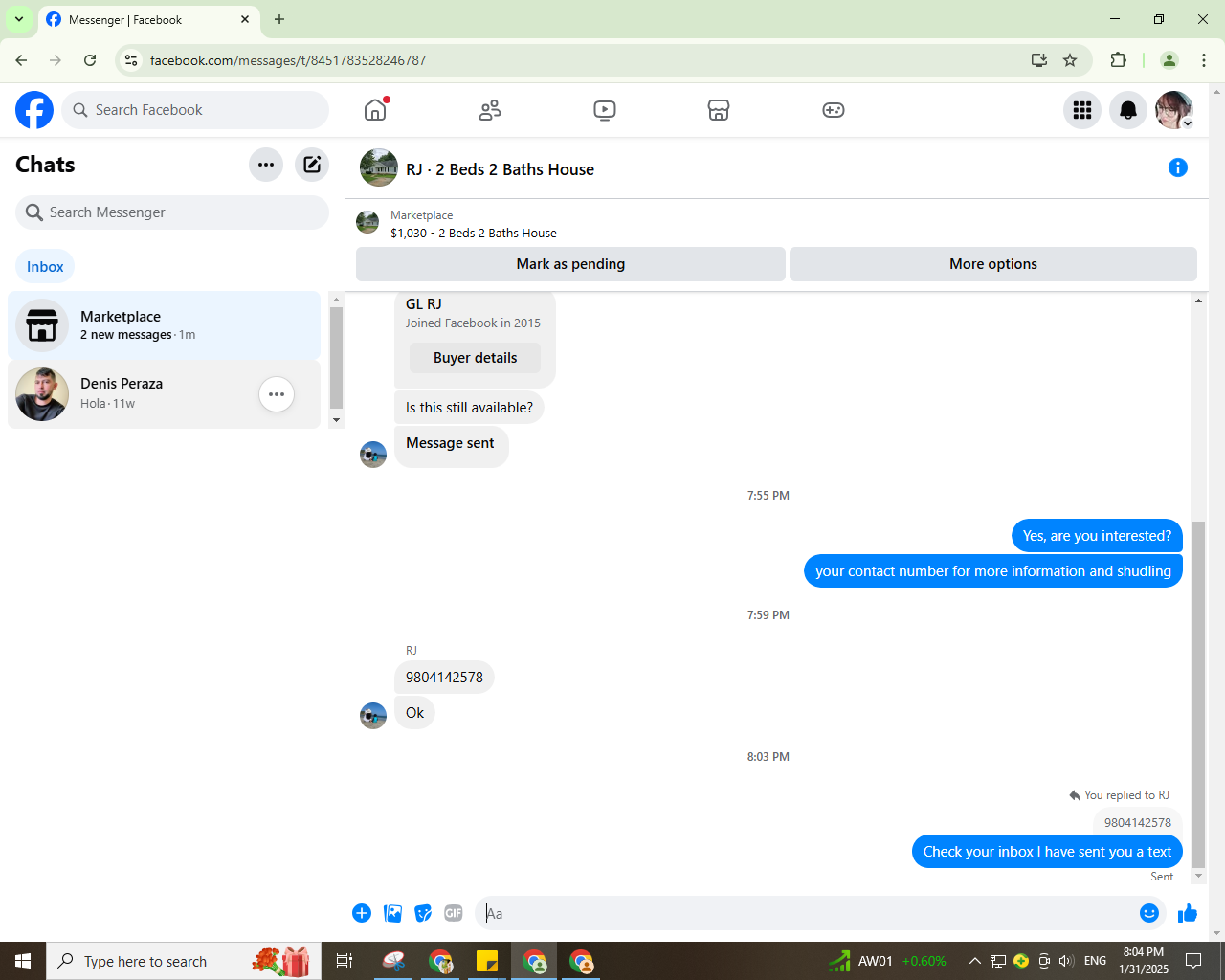Open the emoji picker in message box
The height and width of the screenshot is (980, 1225).
[1149, 913]
